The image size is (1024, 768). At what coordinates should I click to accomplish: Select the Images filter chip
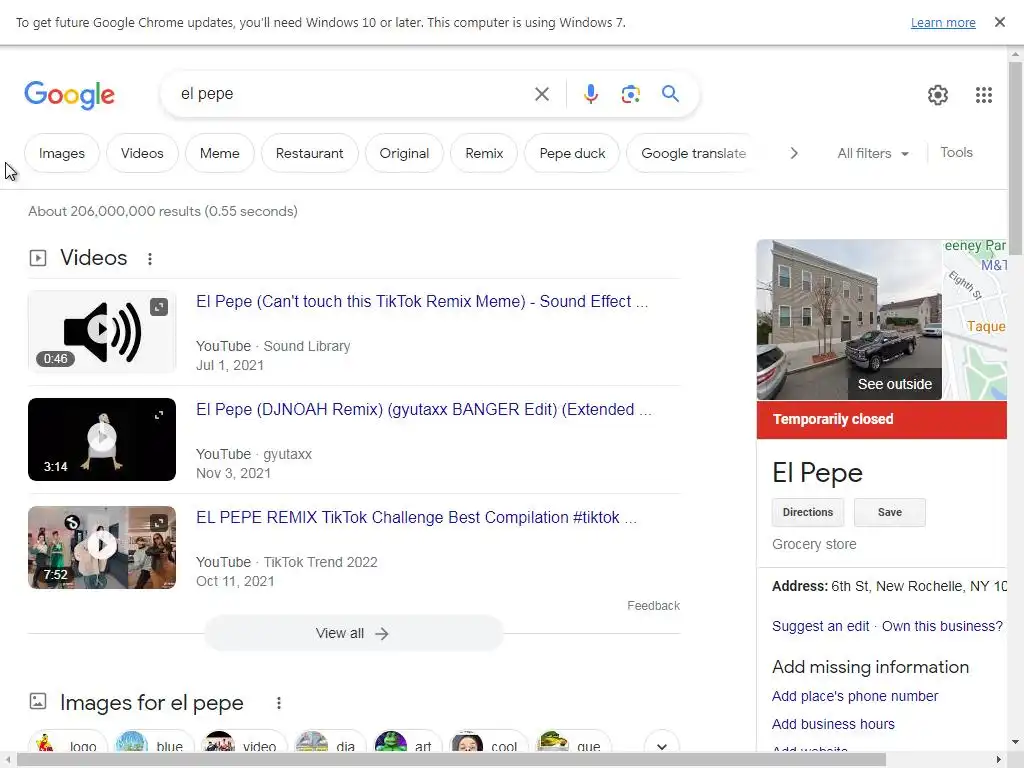click(x=61, y=153)
